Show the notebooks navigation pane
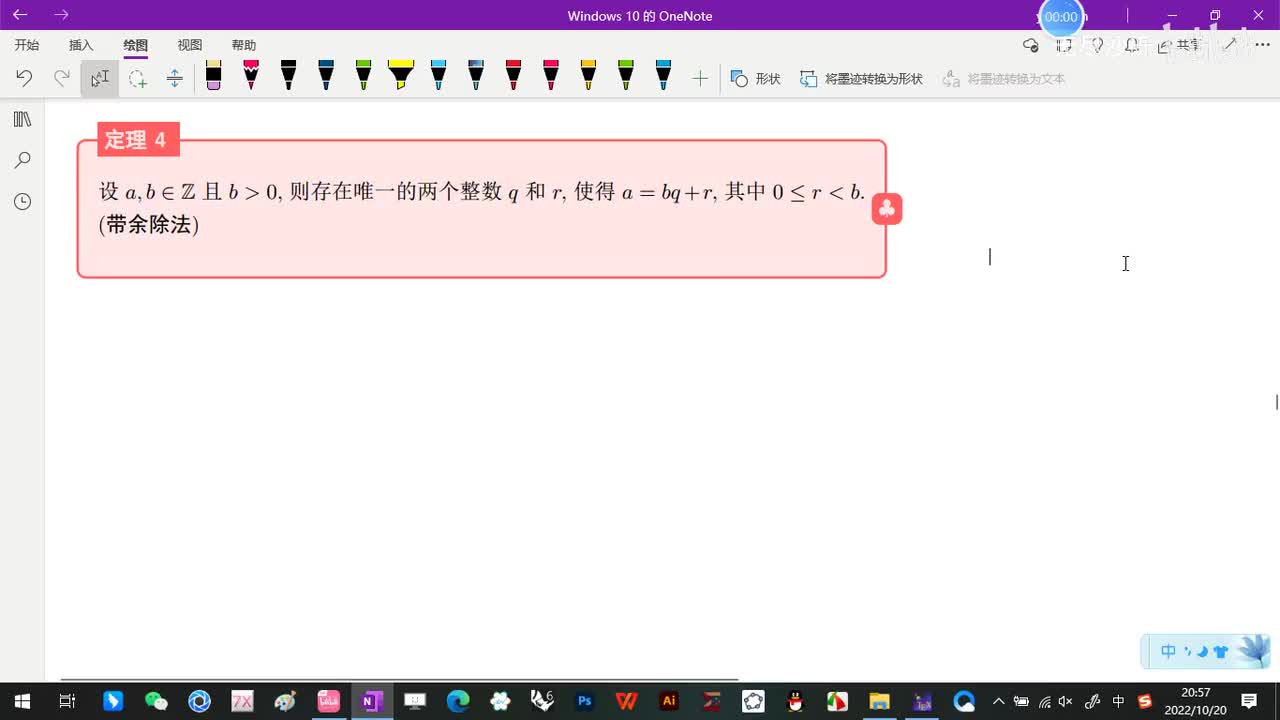1280x720 pixels. tap(22, 119)
